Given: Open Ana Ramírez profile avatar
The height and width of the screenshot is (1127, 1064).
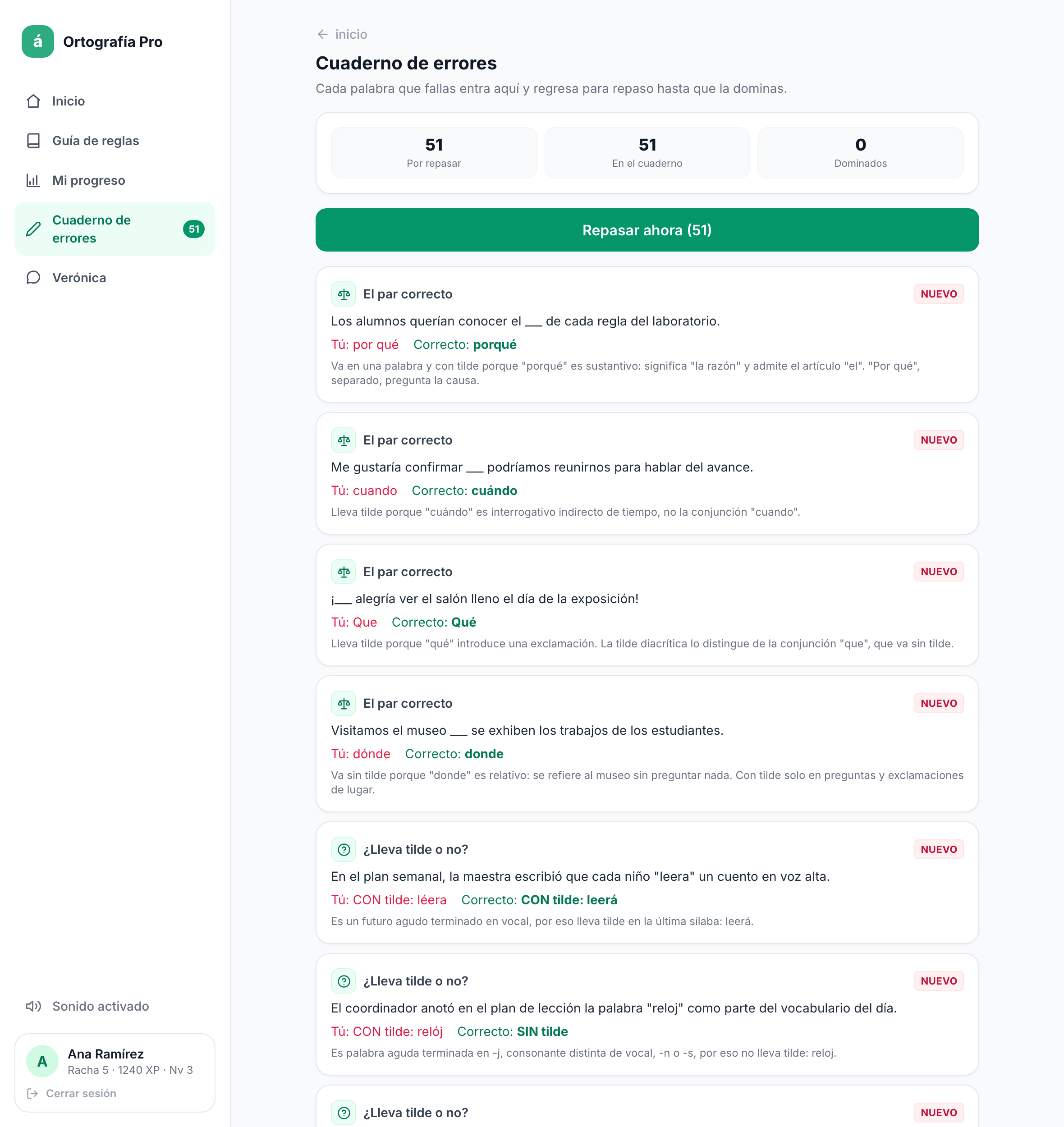Looking at the screenshot, I should coord(42,1061).
